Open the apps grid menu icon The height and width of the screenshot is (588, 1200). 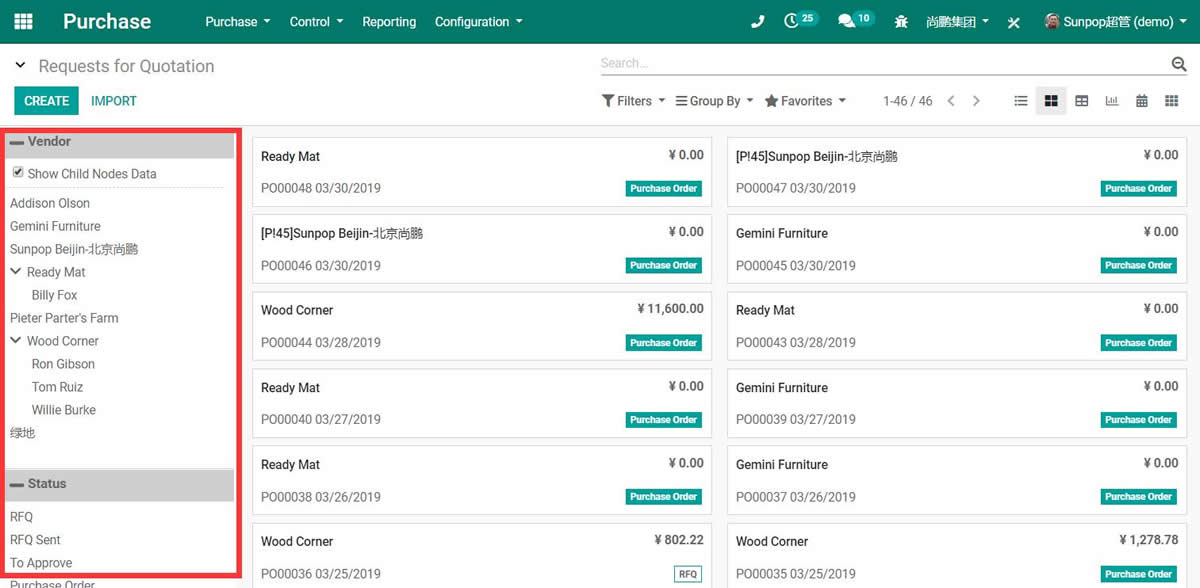click(23, 21)
